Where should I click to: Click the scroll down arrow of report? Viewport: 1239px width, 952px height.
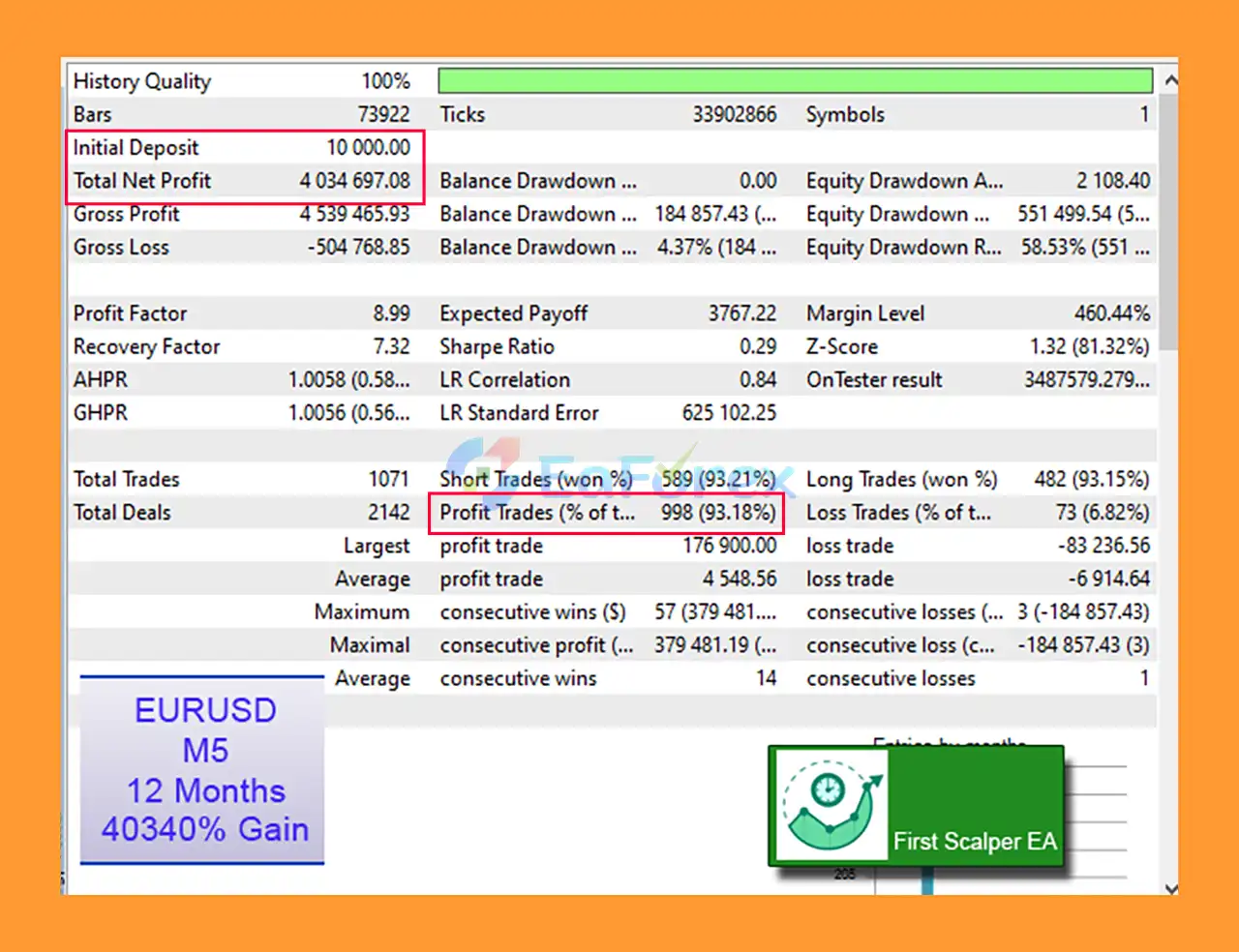click(1170, 888)
